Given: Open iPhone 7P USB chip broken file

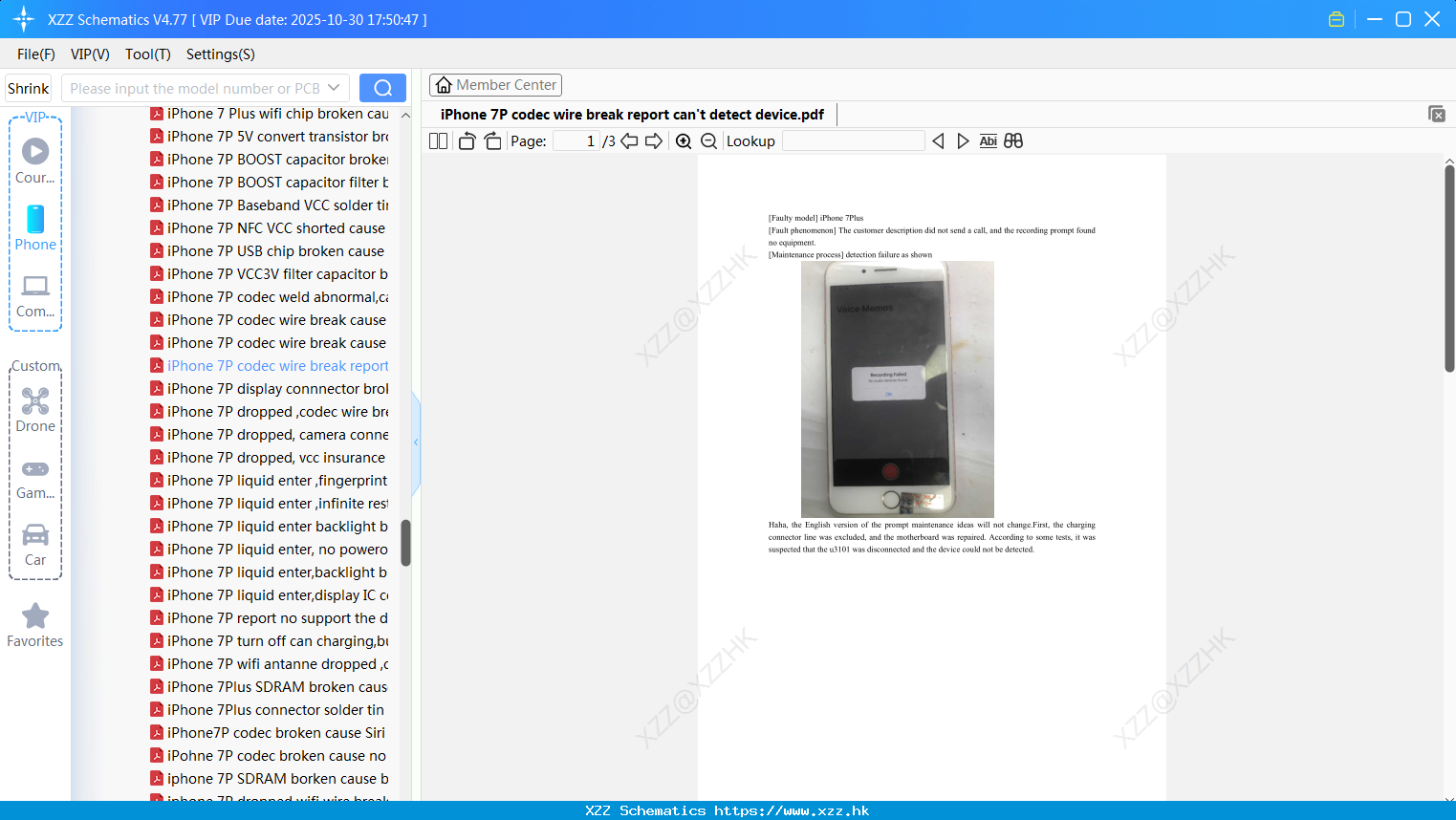Looking at the screenshot, I should [x=270, y=251].
